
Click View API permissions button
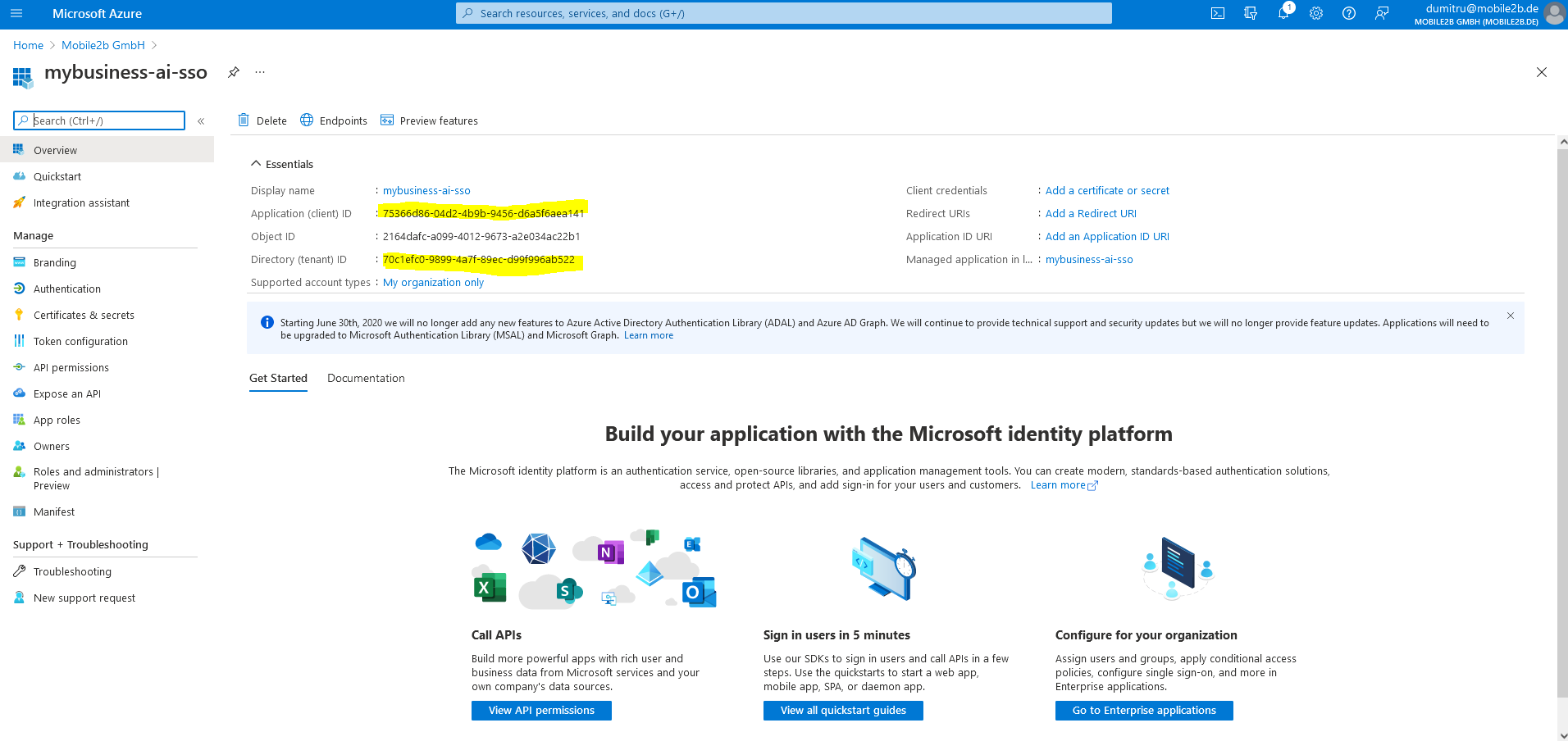click(541, 710)
